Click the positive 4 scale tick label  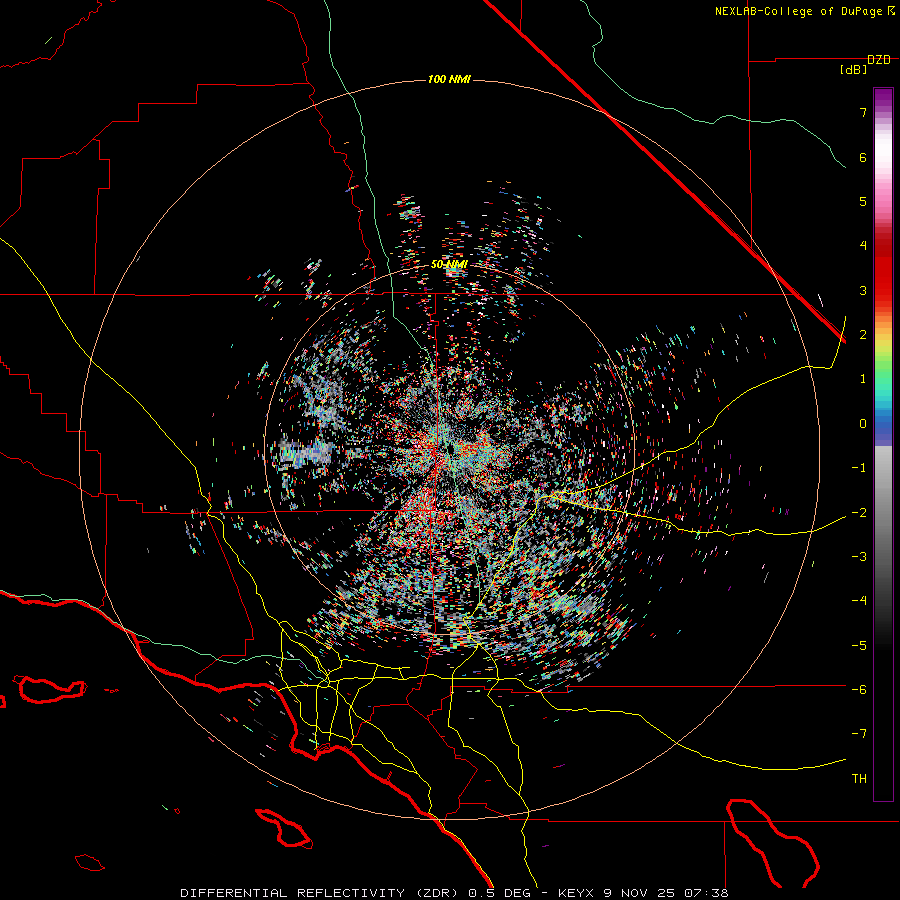(x=863, y=246)
